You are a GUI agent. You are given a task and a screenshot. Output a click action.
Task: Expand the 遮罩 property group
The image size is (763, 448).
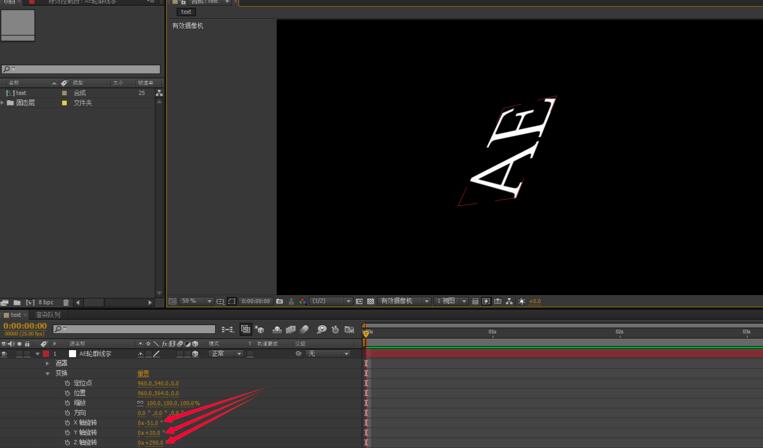click(47, 363)
